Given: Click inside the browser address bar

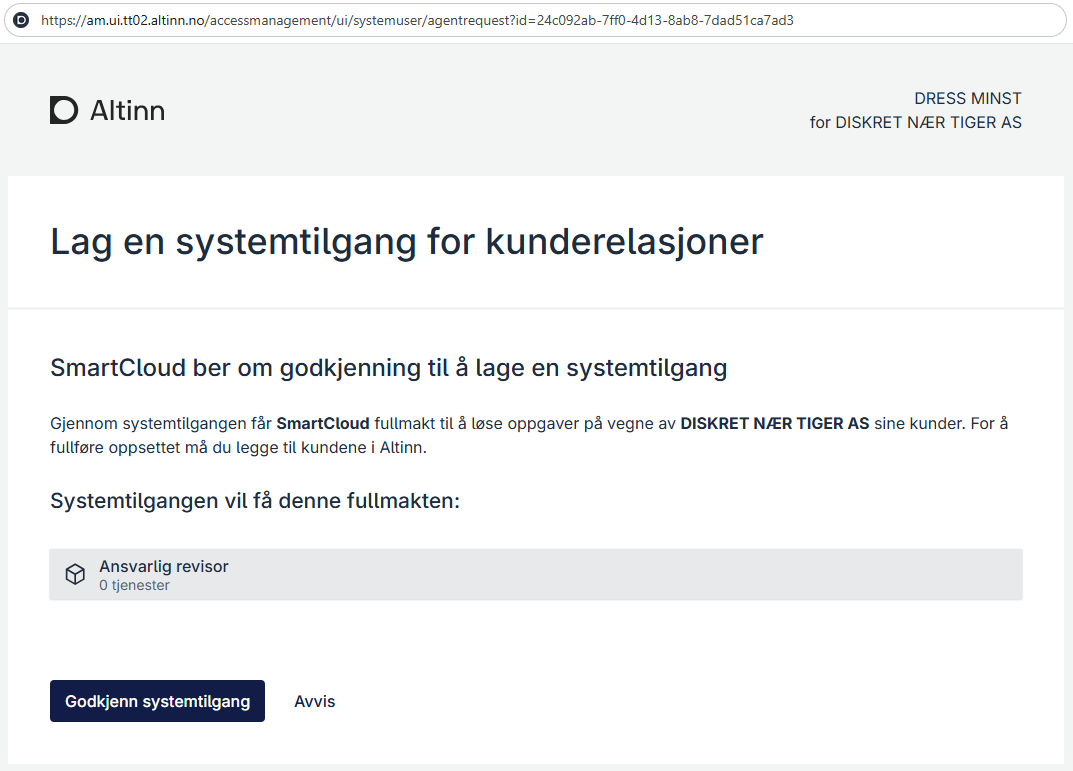Looking at the screenshot, I should pos(500,19).
